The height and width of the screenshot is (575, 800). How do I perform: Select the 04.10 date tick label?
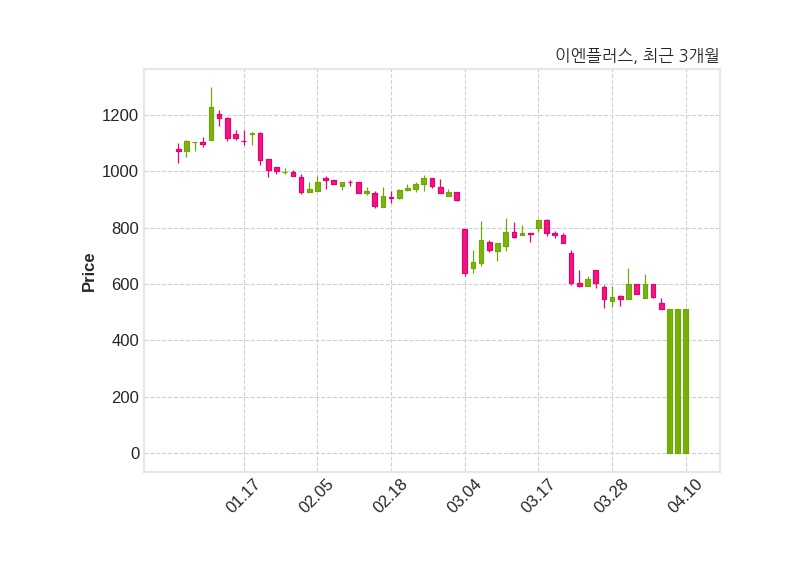tap(685, 495)
